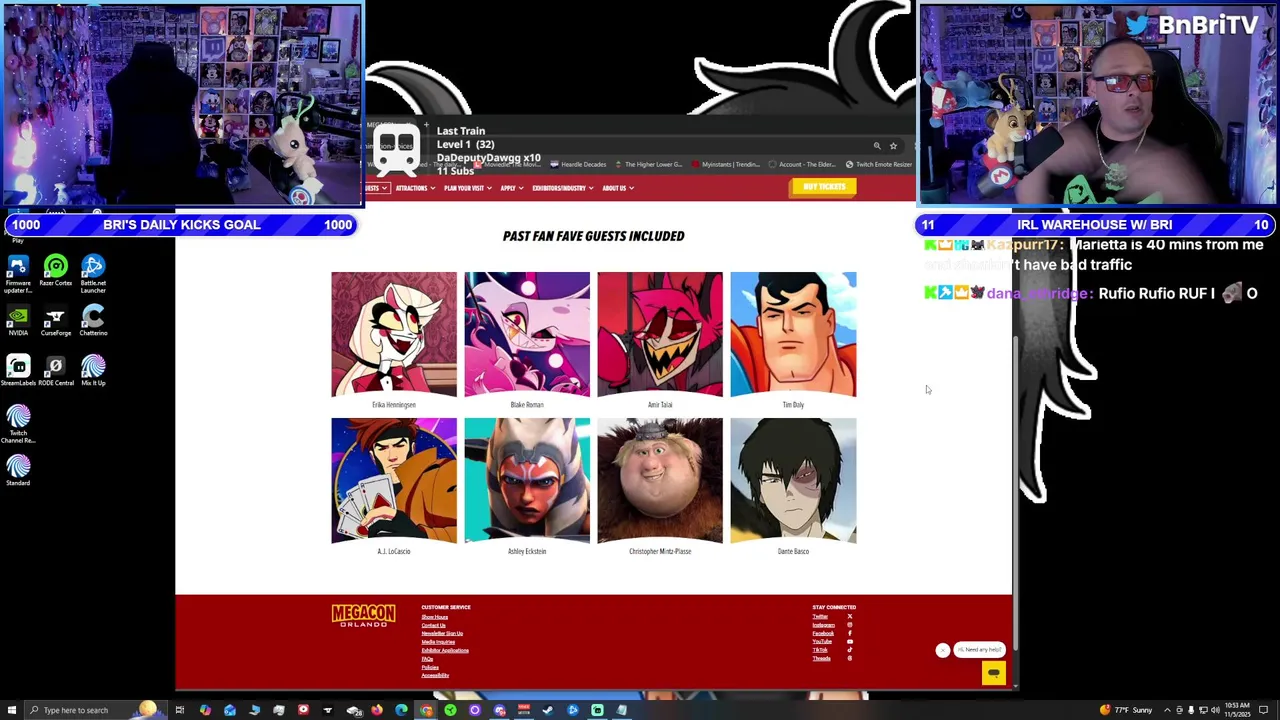Click the MEGACON Orlando footer logo
The width and height of the screenshot is (1280, 720).
[363, 615]
